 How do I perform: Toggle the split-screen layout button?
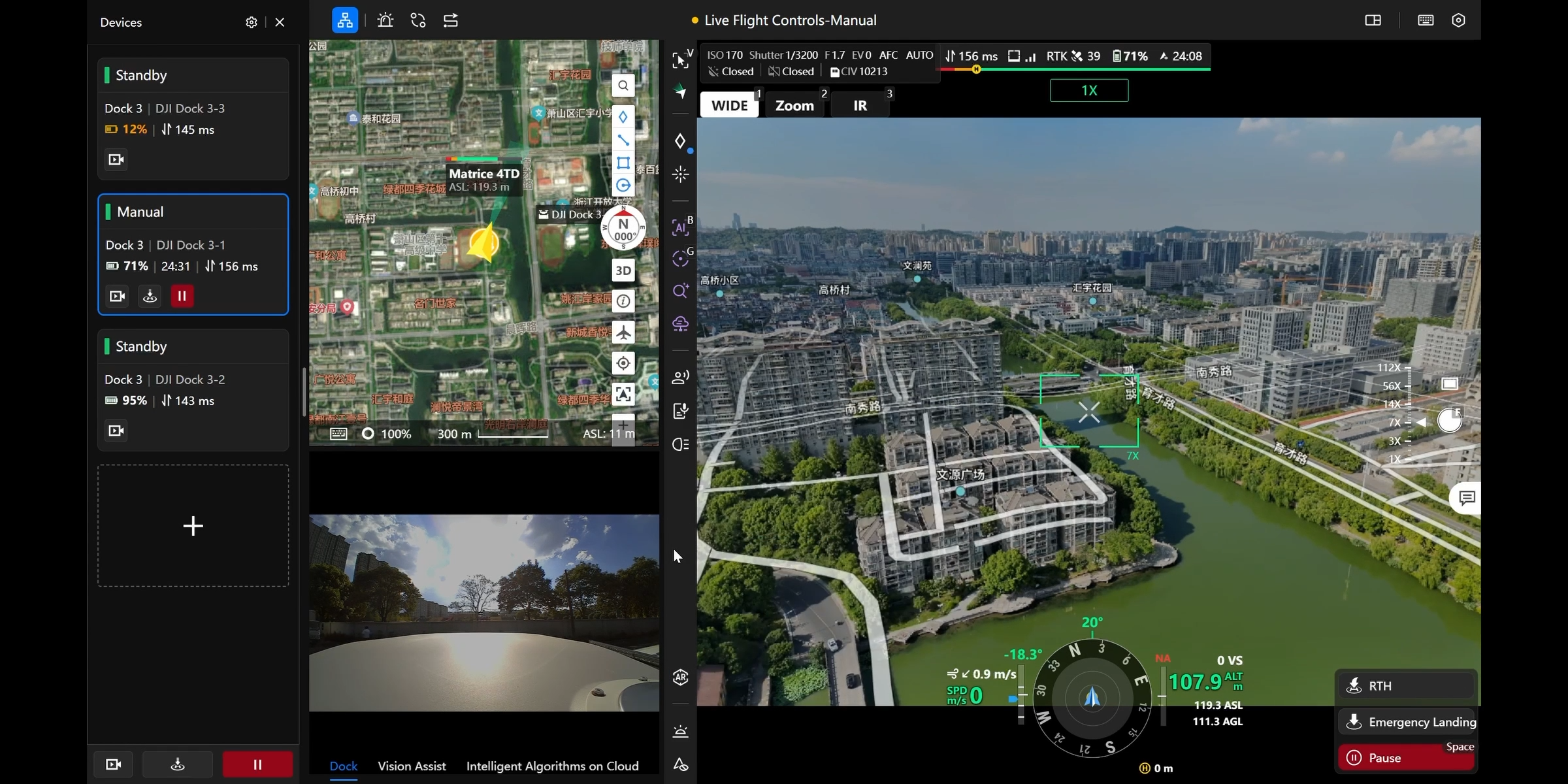point(1373,20)
